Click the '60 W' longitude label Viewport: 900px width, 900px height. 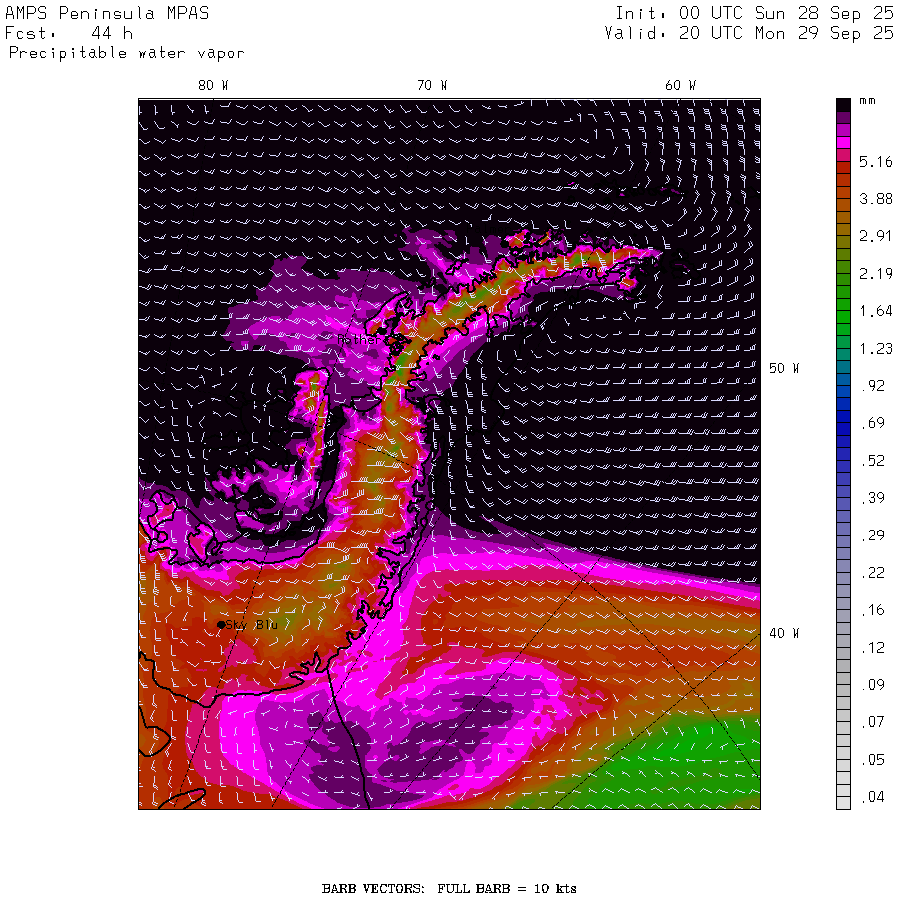point(680,85)
